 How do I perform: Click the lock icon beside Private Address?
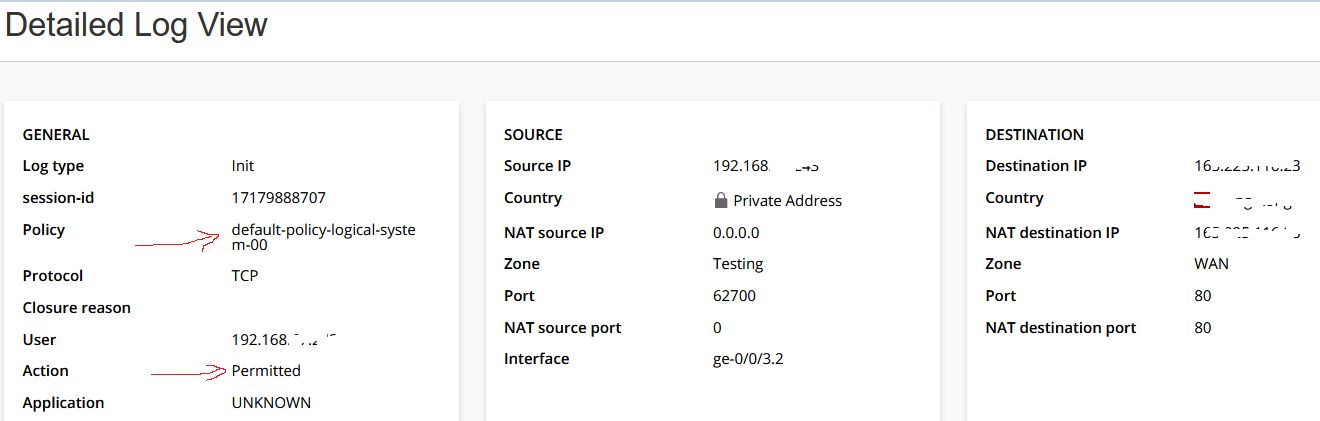point(720,201)
